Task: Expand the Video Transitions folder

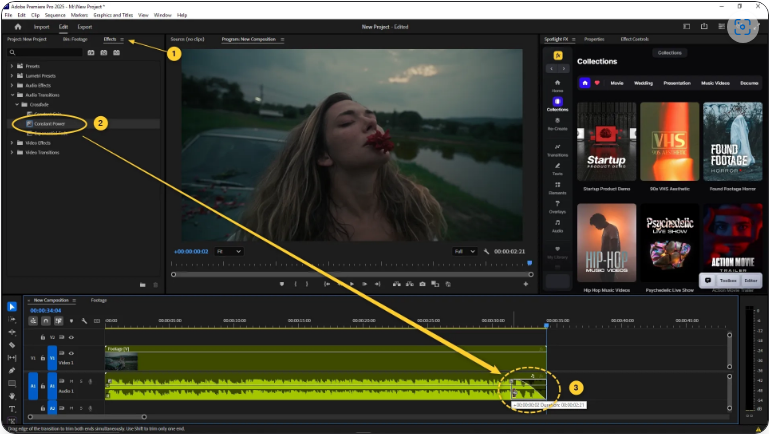Action: click(12, 153)
